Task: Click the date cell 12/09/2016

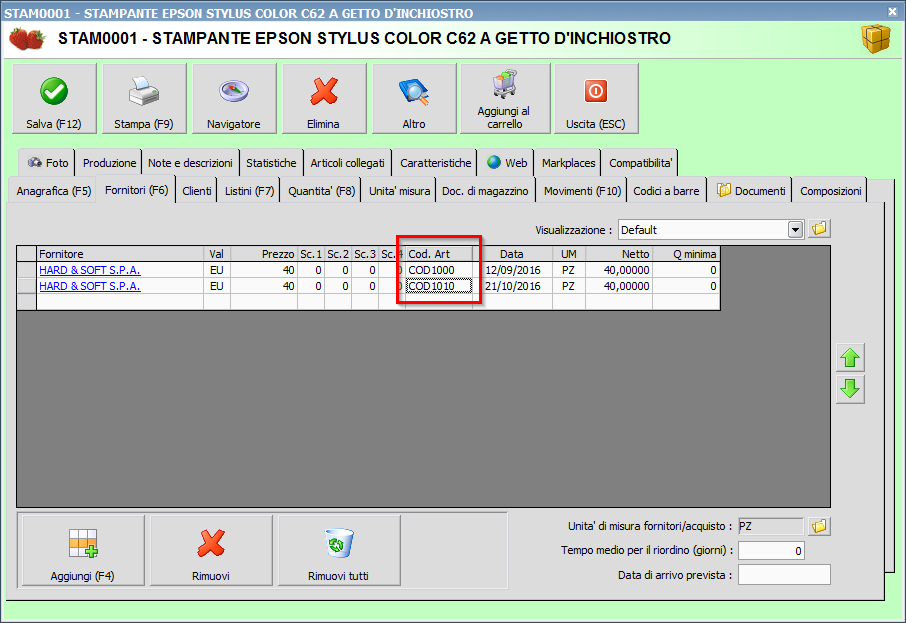Action: [513, 270]
